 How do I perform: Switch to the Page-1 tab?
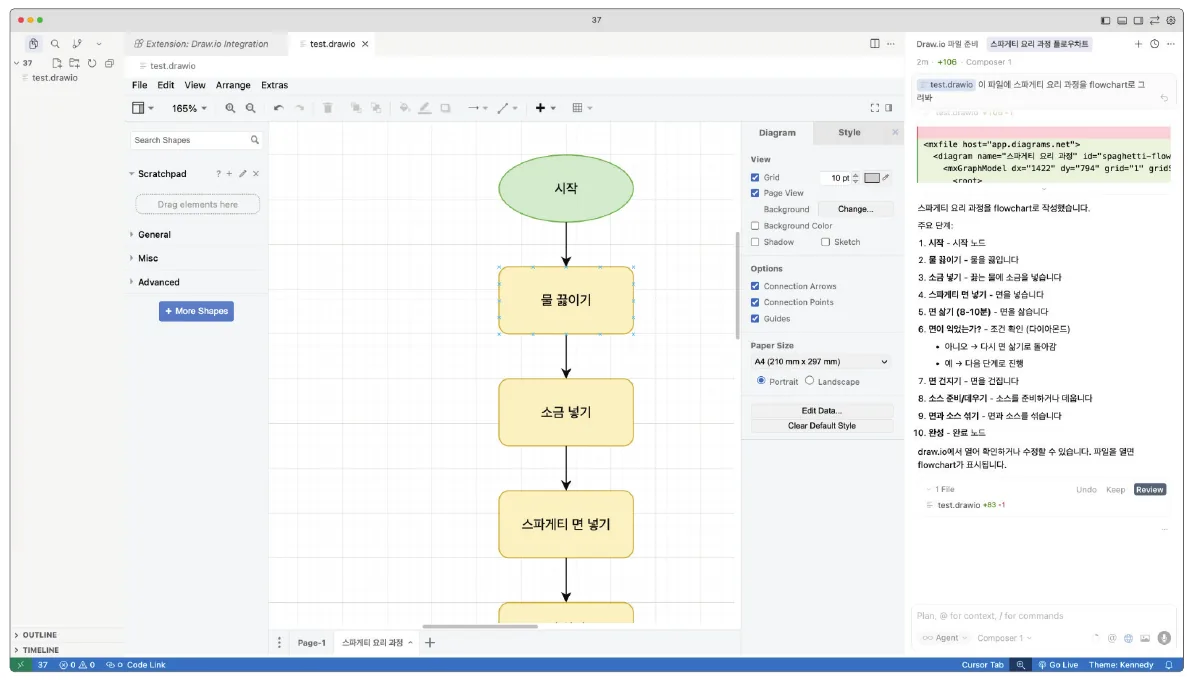(312, 643)
